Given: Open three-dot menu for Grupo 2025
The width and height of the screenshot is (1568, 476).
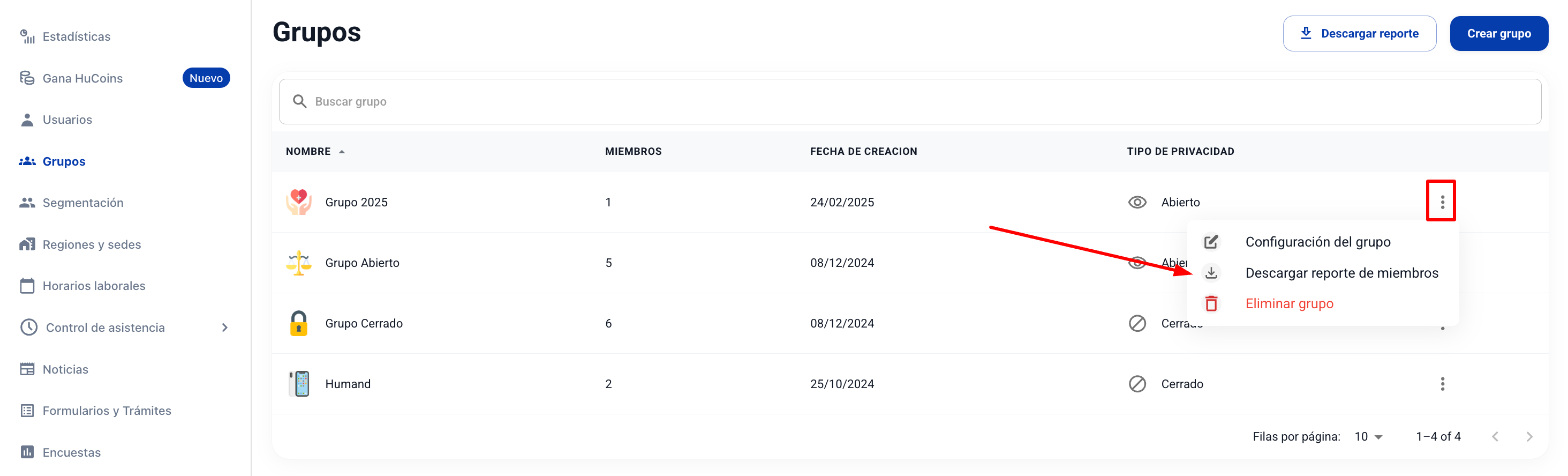Looking at the screenshot, I should point(1442,202).
